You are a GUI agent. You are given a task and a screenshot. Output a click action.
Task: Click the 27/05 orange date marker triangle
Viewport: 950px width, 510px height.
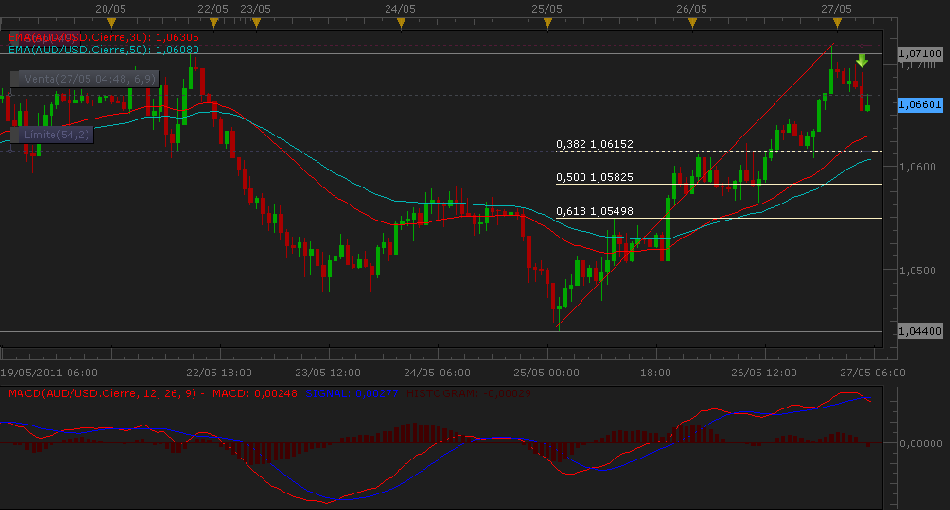(837, 21)
